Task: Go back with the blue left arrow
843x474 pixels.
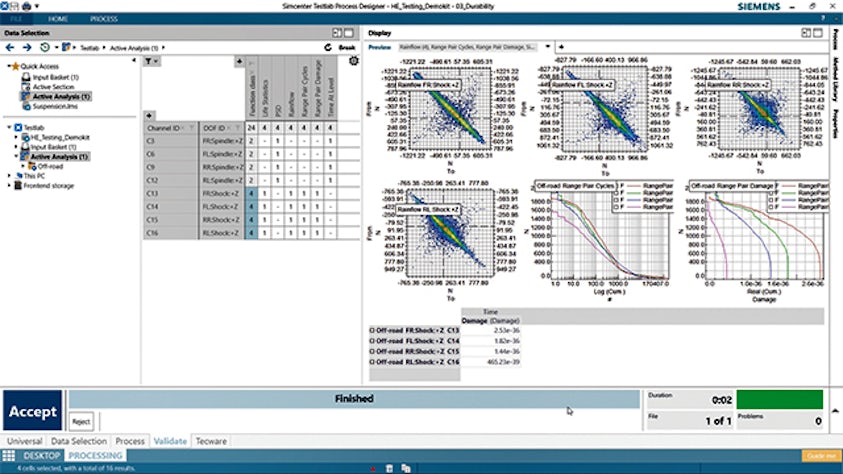Action: pyautogui.click(x=10, y=48)
